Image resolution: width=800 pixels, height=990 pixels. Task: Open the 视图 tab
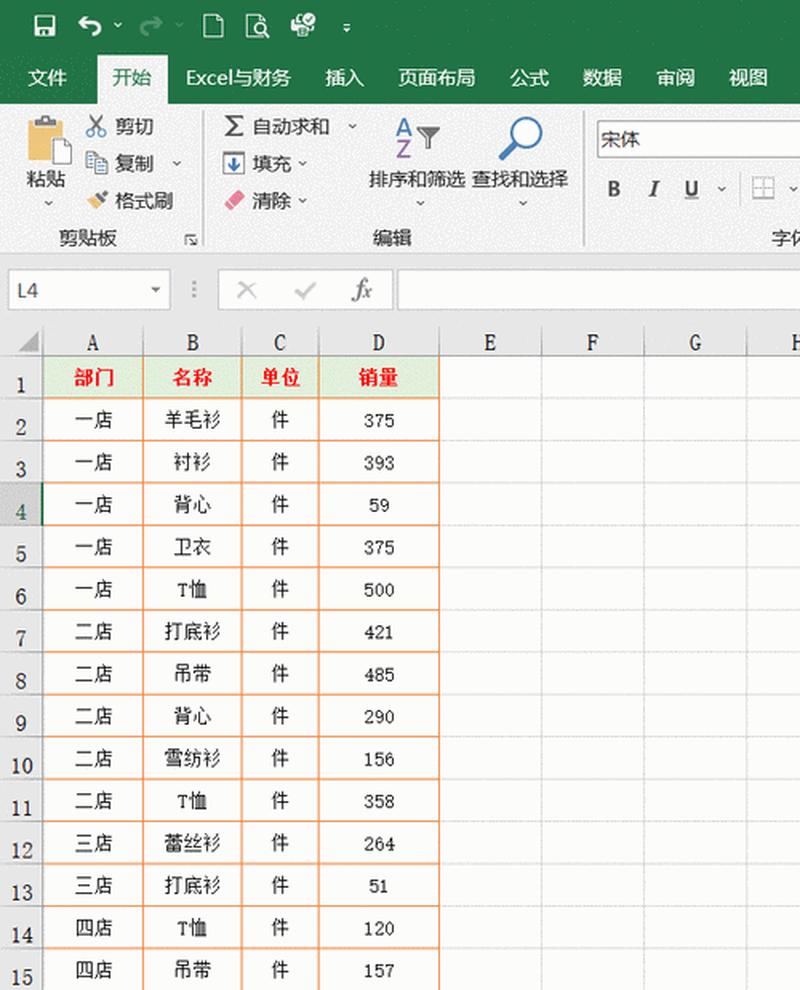coord(748,78)
